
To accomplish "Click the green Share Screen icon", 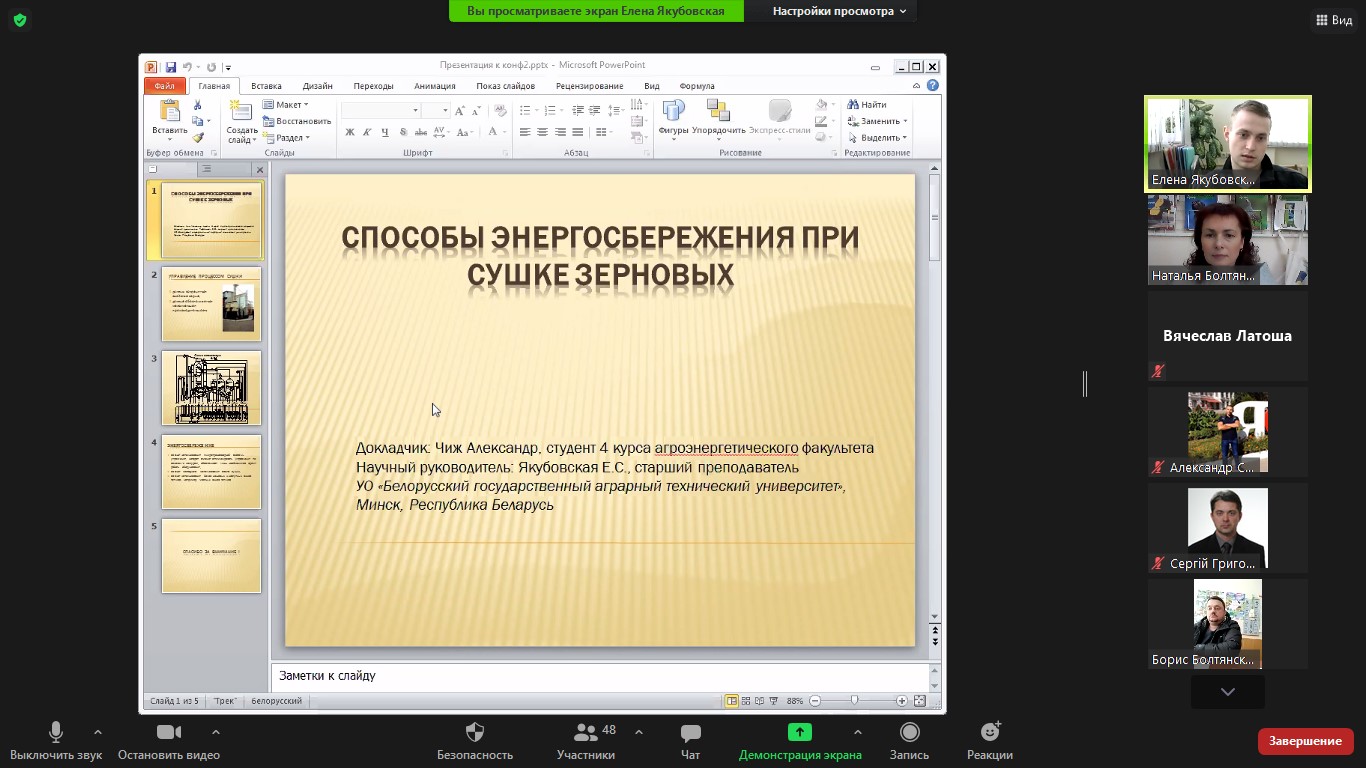I will 799,733.
